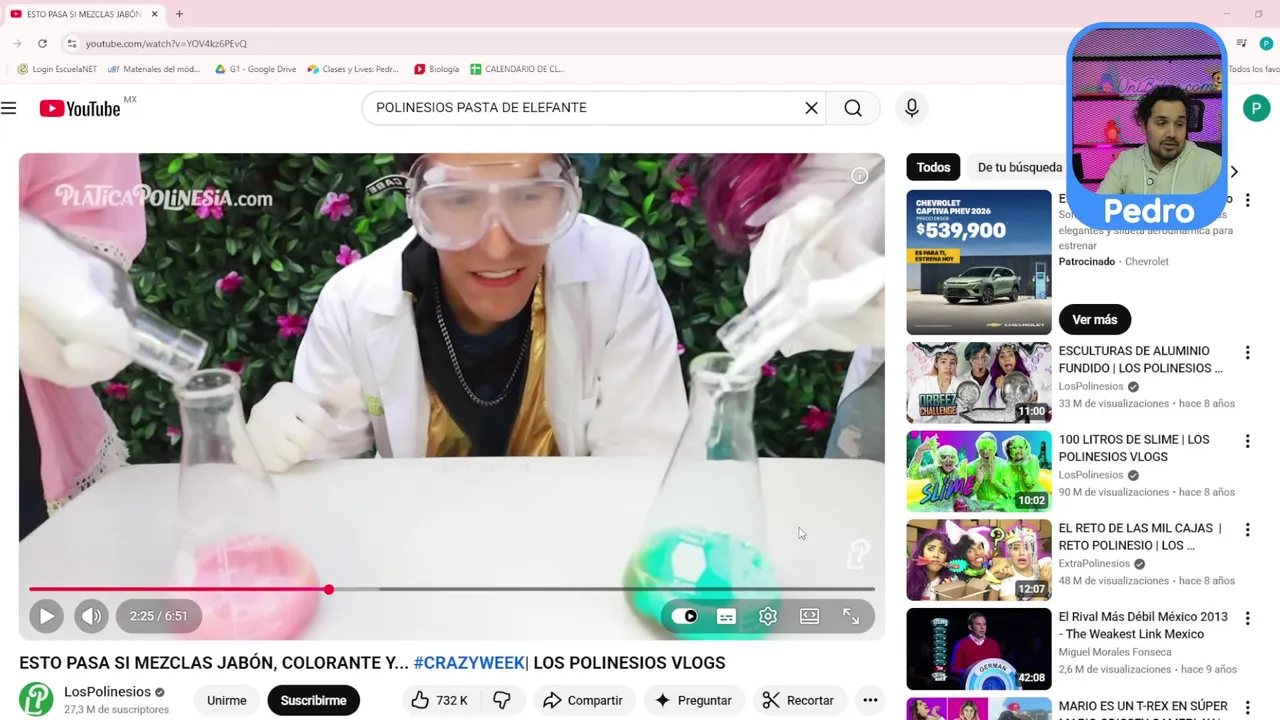The image size is (1280, 720).
Task: Open Clases y Lives bookmark
Action: point(353,69)
